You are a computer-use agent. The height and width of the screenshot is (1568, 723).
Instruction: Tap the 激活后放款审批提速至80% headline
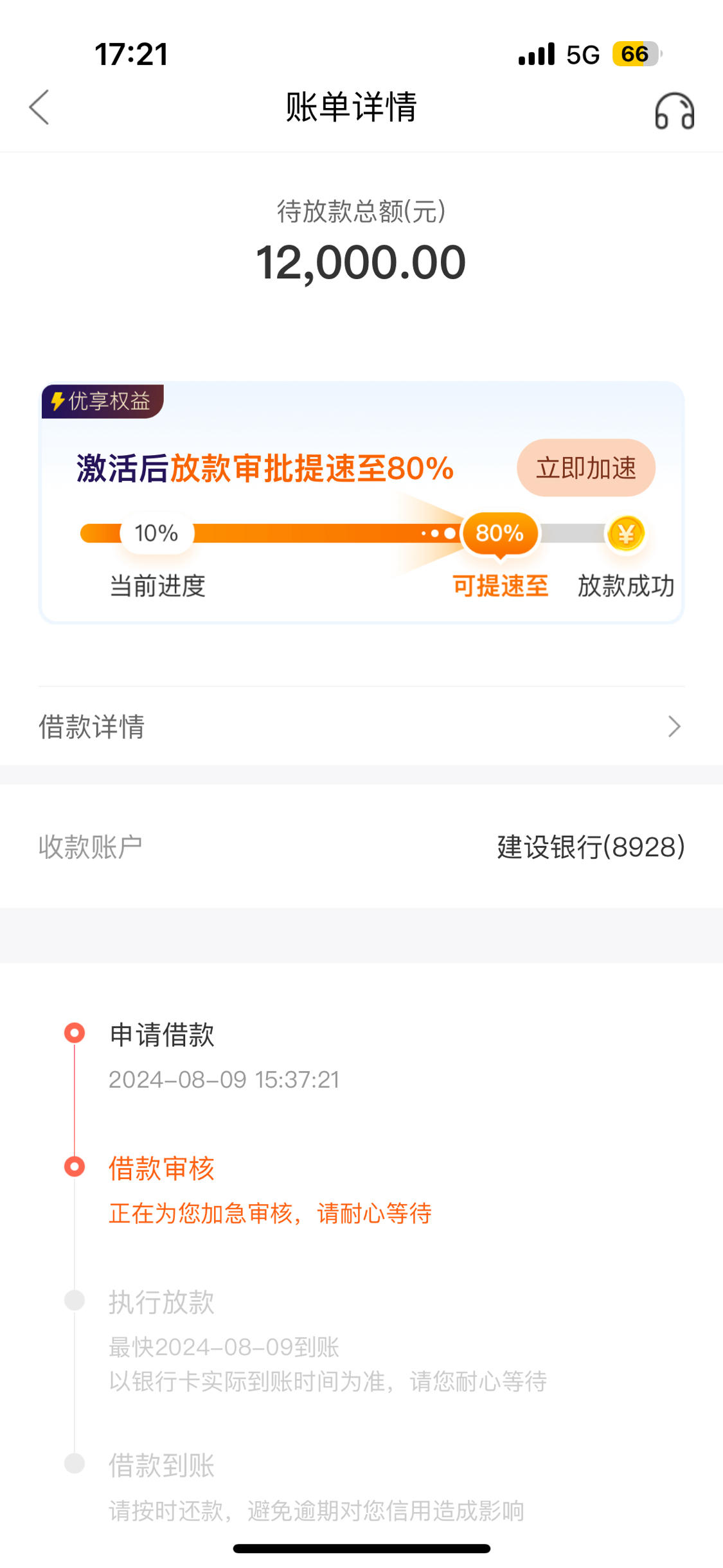pos(265,468)
